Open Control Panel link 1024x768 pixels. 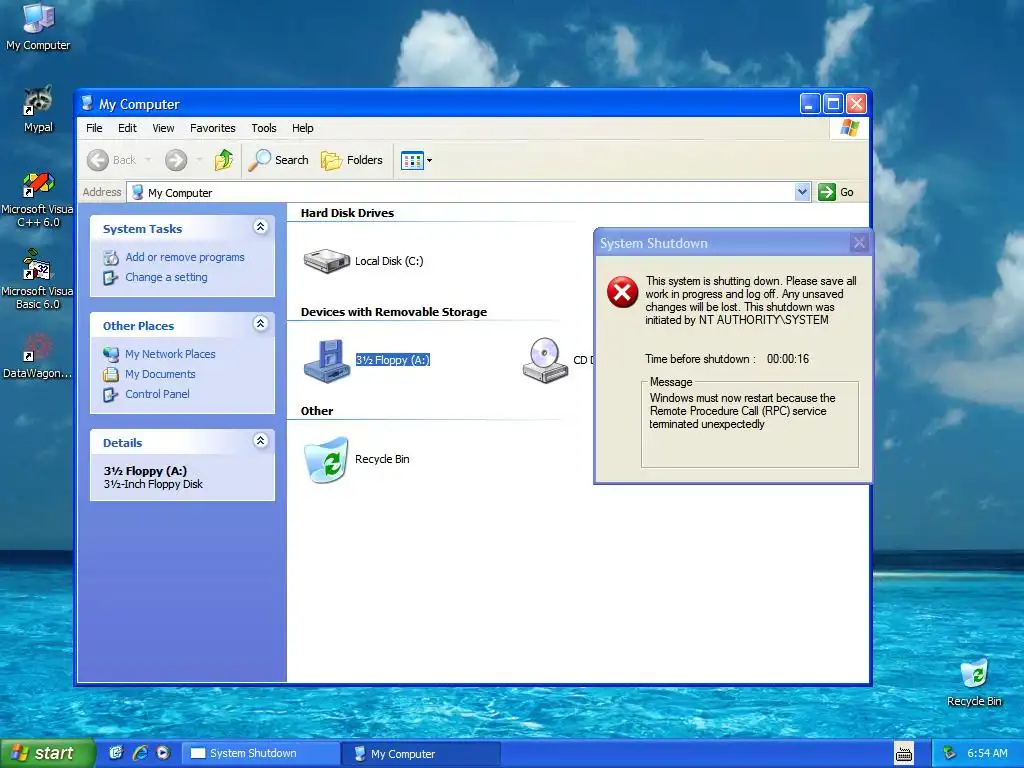click(157, 394)
